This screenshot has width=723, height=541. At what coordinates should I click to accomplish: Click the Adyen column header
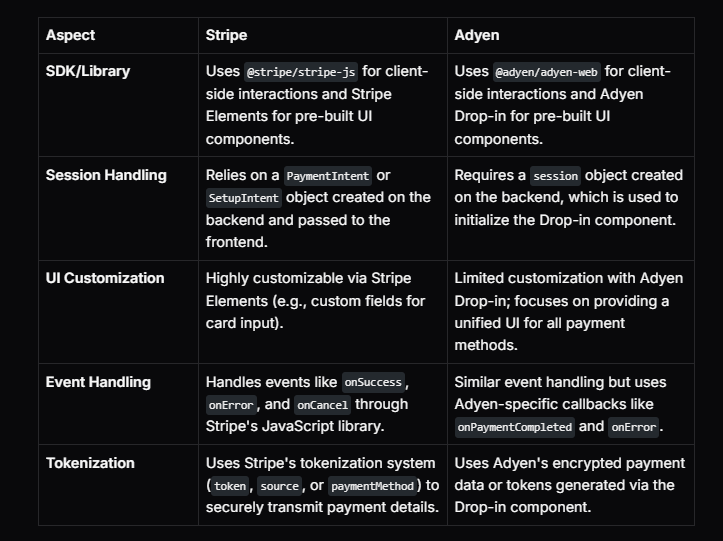(477, 35)
